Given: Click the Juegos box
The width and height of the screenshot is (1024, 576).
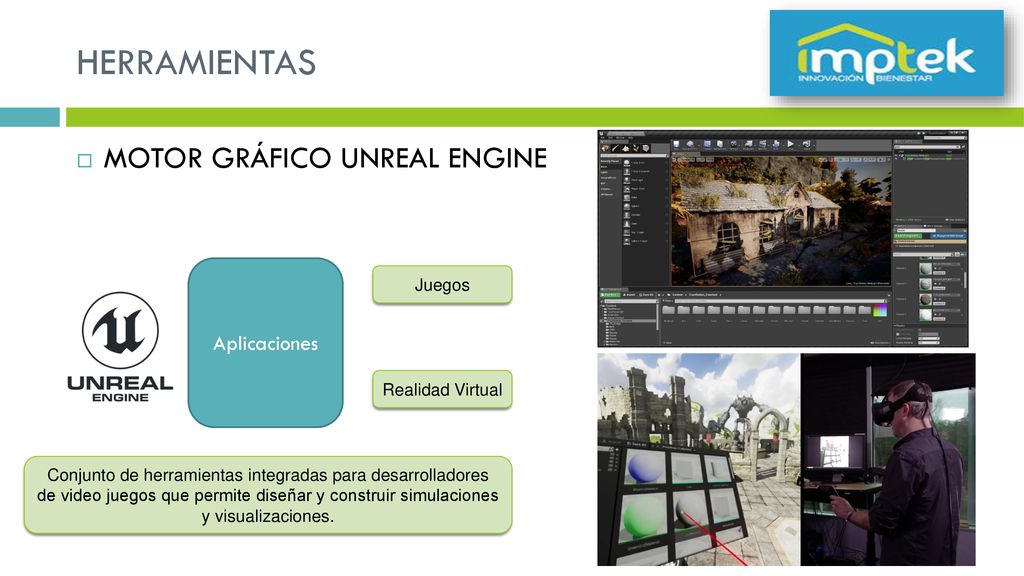Looking at the screenshot, I should pos(442,285).
